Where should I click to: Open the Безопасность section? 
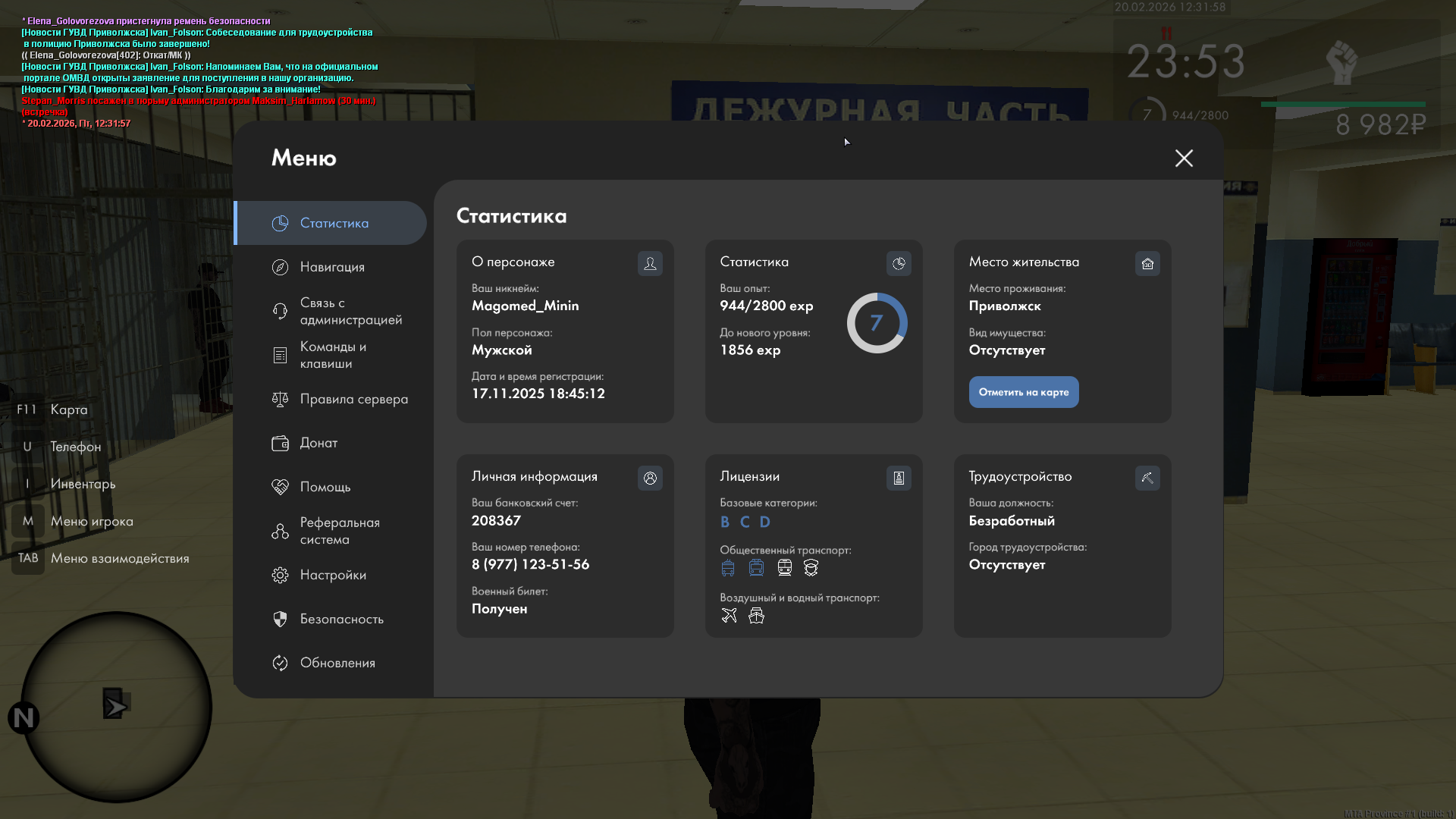pos(341,619)
